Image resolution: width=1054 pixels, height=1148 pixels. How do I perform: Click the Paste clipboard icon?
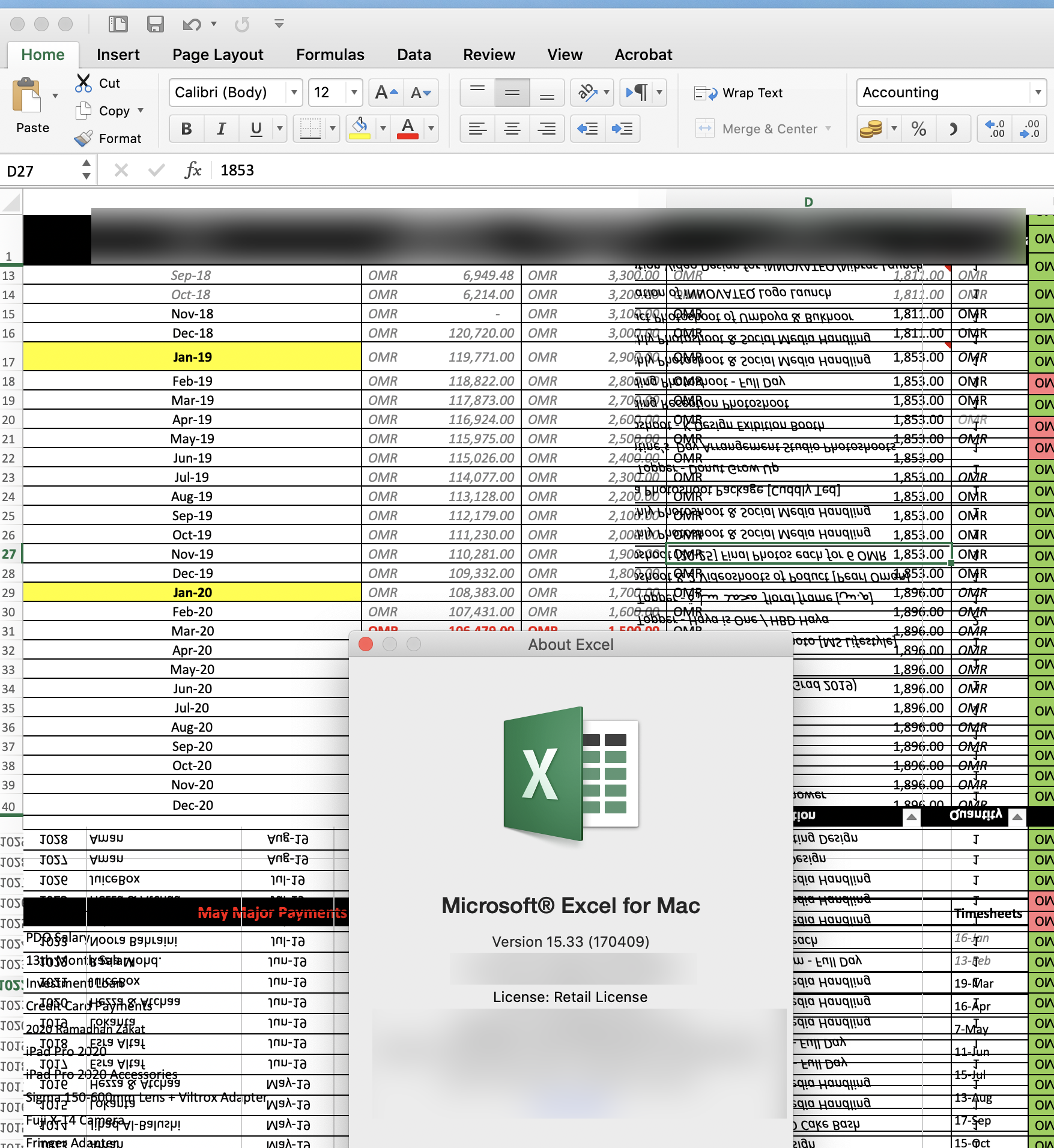click(27, 95)
